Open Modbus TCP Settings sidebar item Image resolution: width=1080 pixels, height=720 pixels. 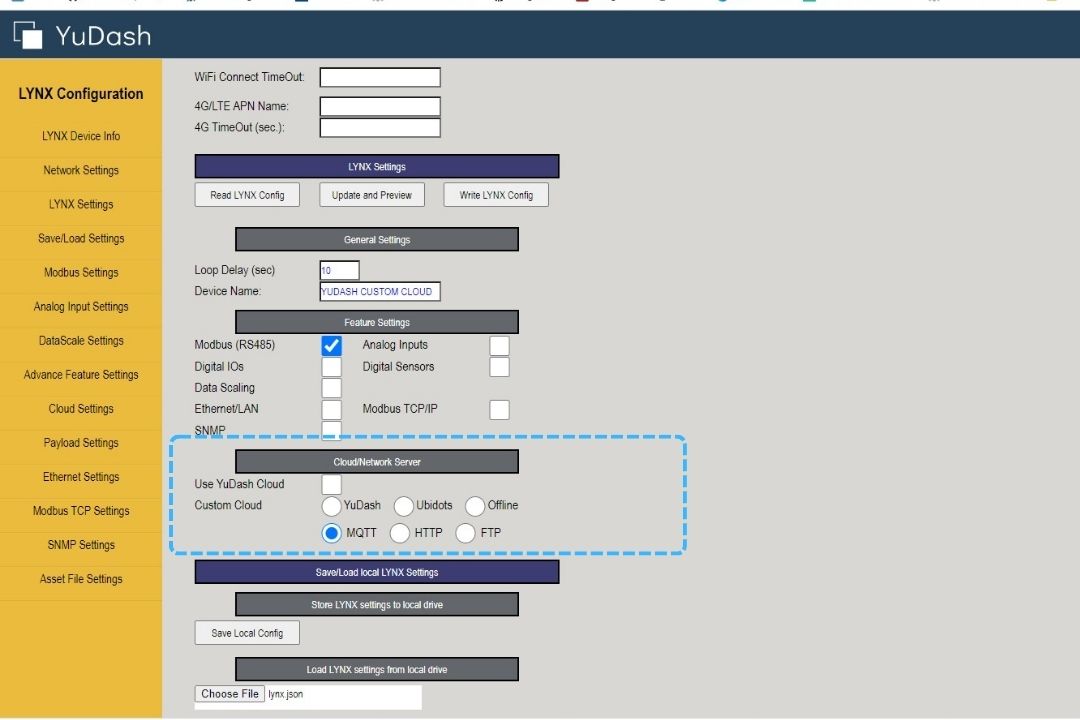[81, 511]
